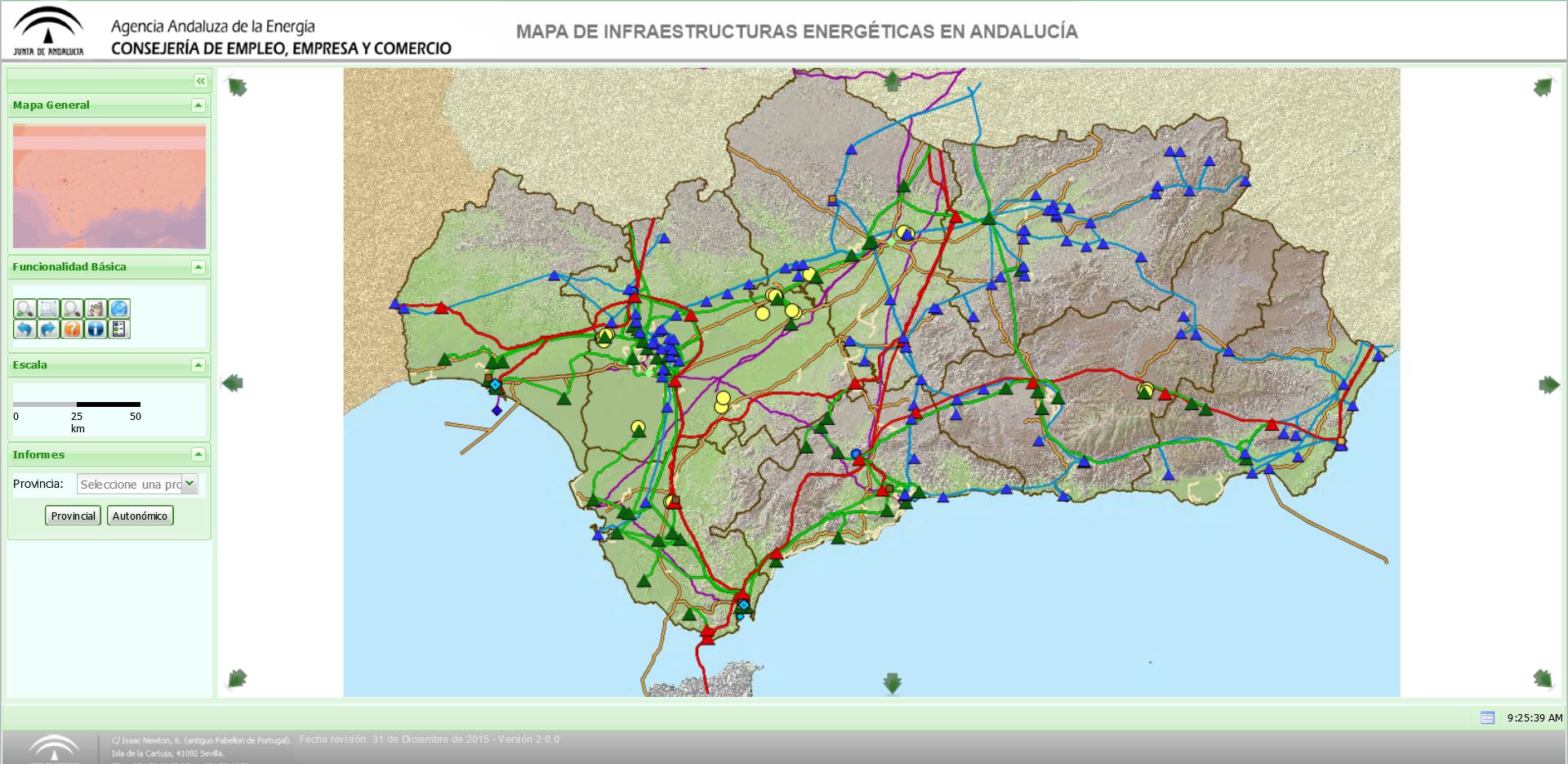1568x764 pixels.
Task: Click the Mapa General overview thumbnail
Action: tap(109, 186)
